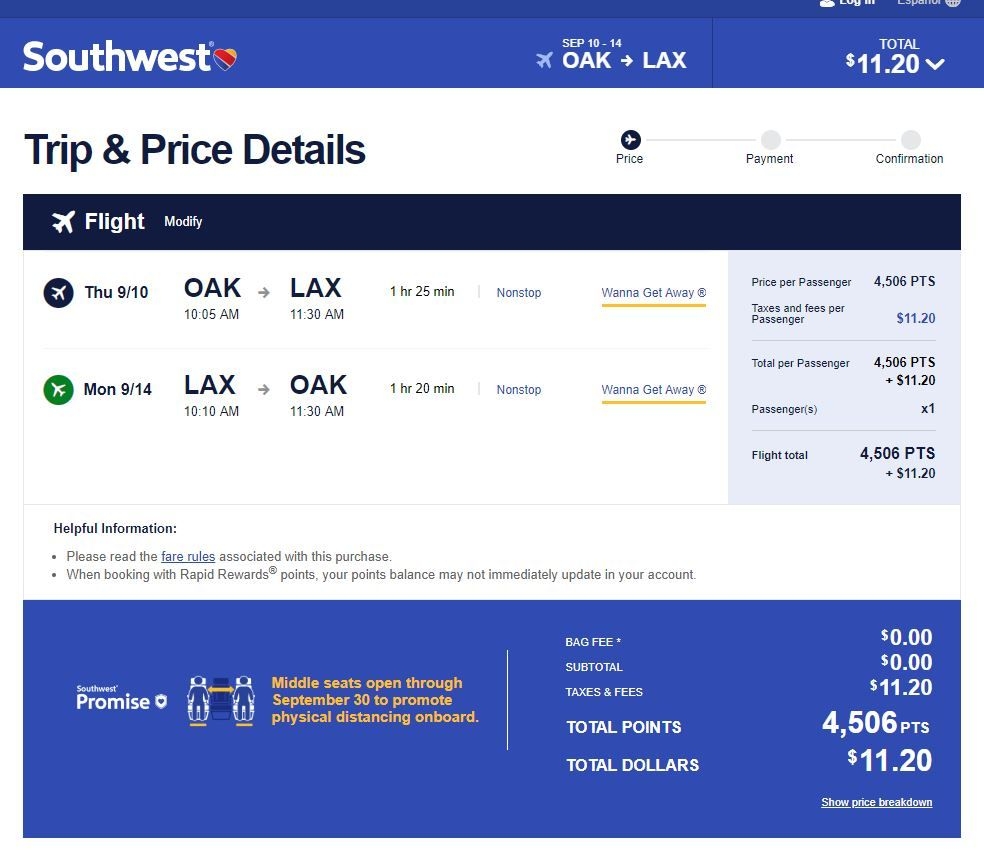The height and width of the screenshot is (854, 984).
Task: Click Modify to change the flight
Action: [x=183, y=222]
